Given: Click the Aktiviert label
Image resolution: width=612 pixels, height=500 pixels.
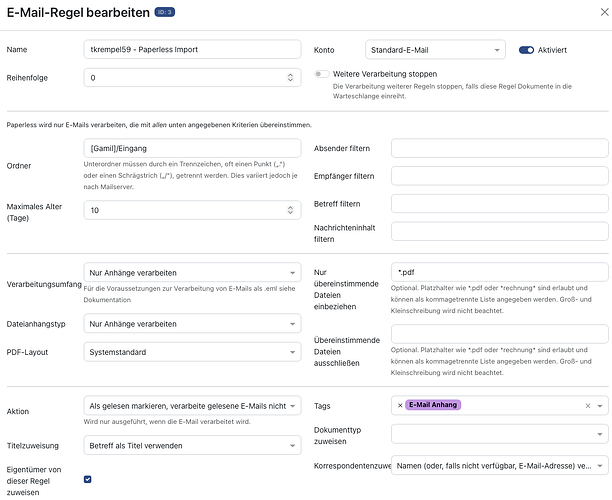Looking at the screenshot, I should point(552,50).
